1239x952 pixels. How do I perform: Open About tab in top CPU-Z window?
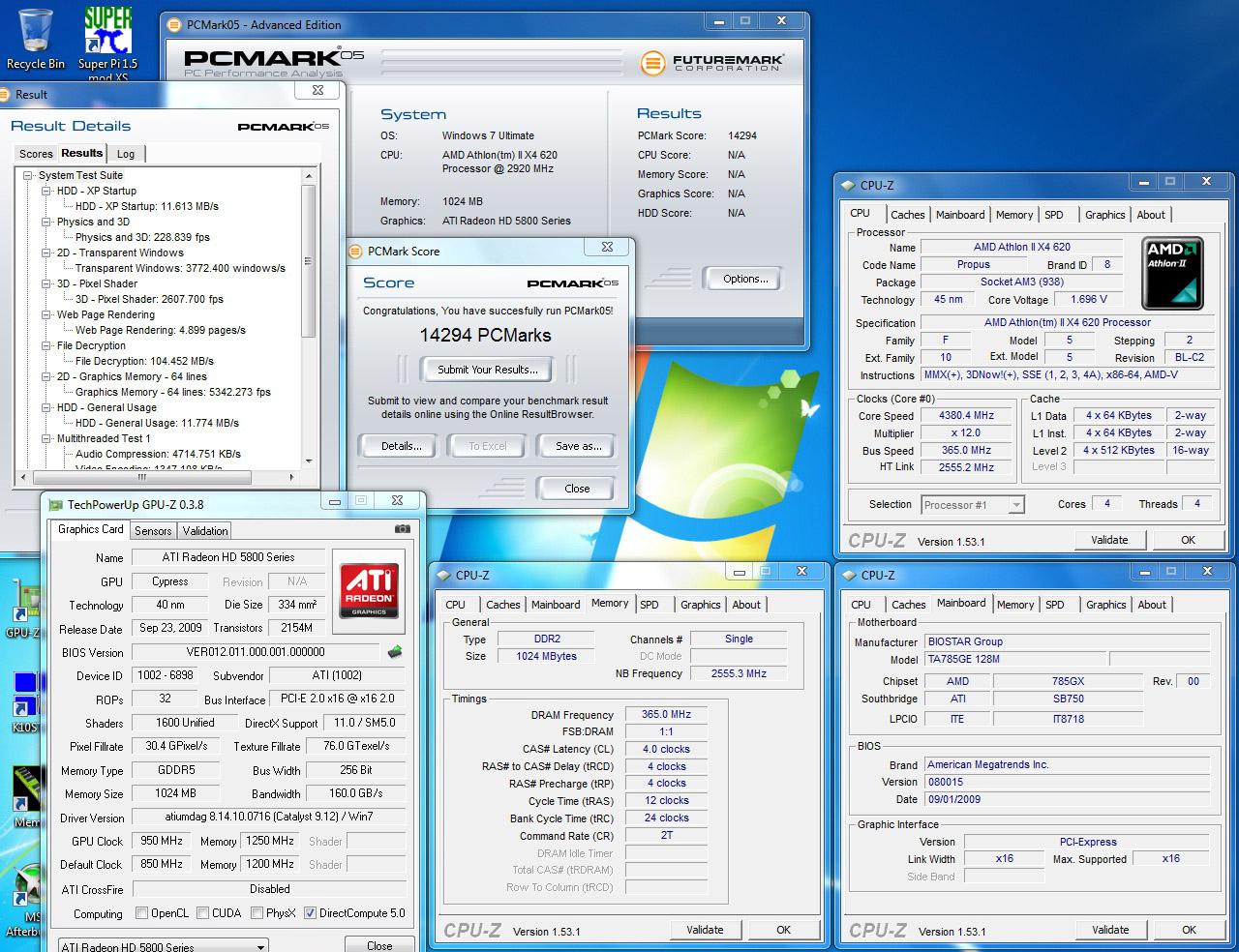click(1151, 215)
